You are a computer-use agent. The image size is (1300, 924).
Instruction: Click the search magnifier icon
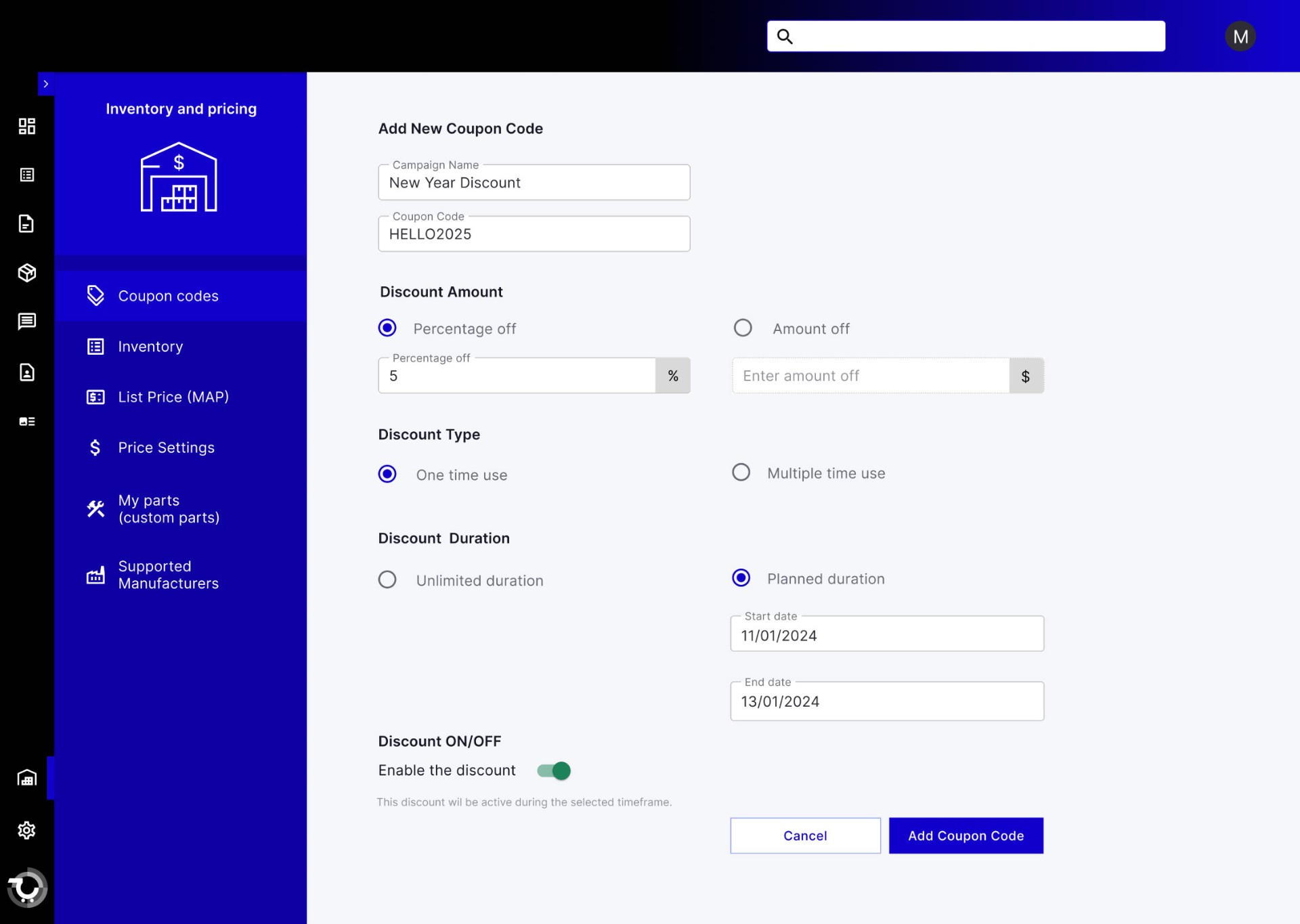pos(785,37)
